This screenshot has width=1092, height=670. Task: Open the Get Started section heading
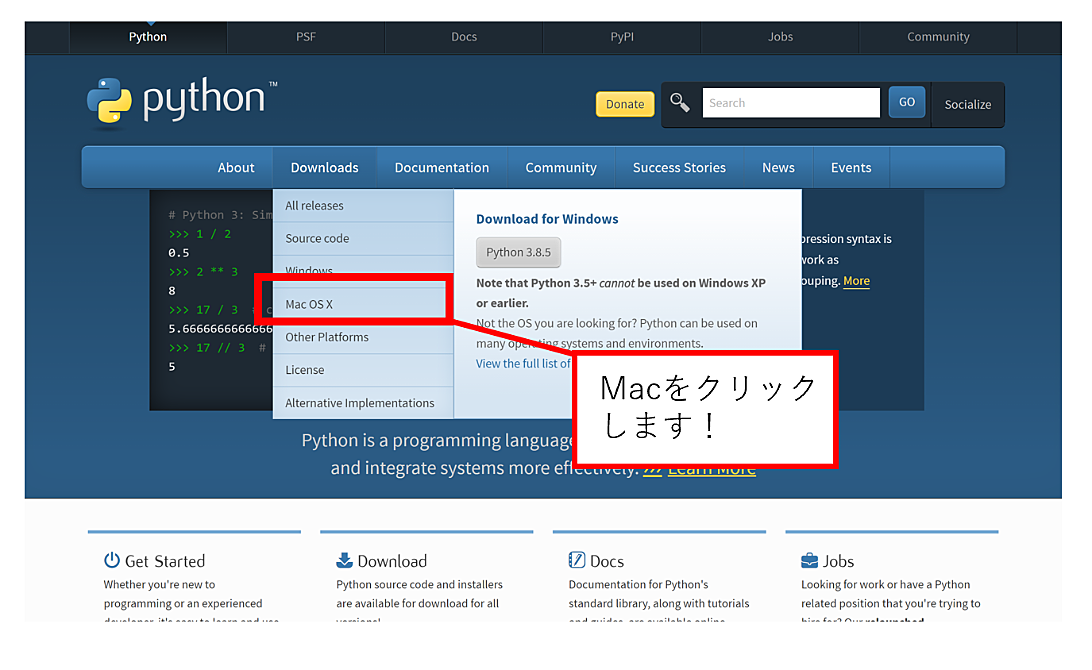165,561
